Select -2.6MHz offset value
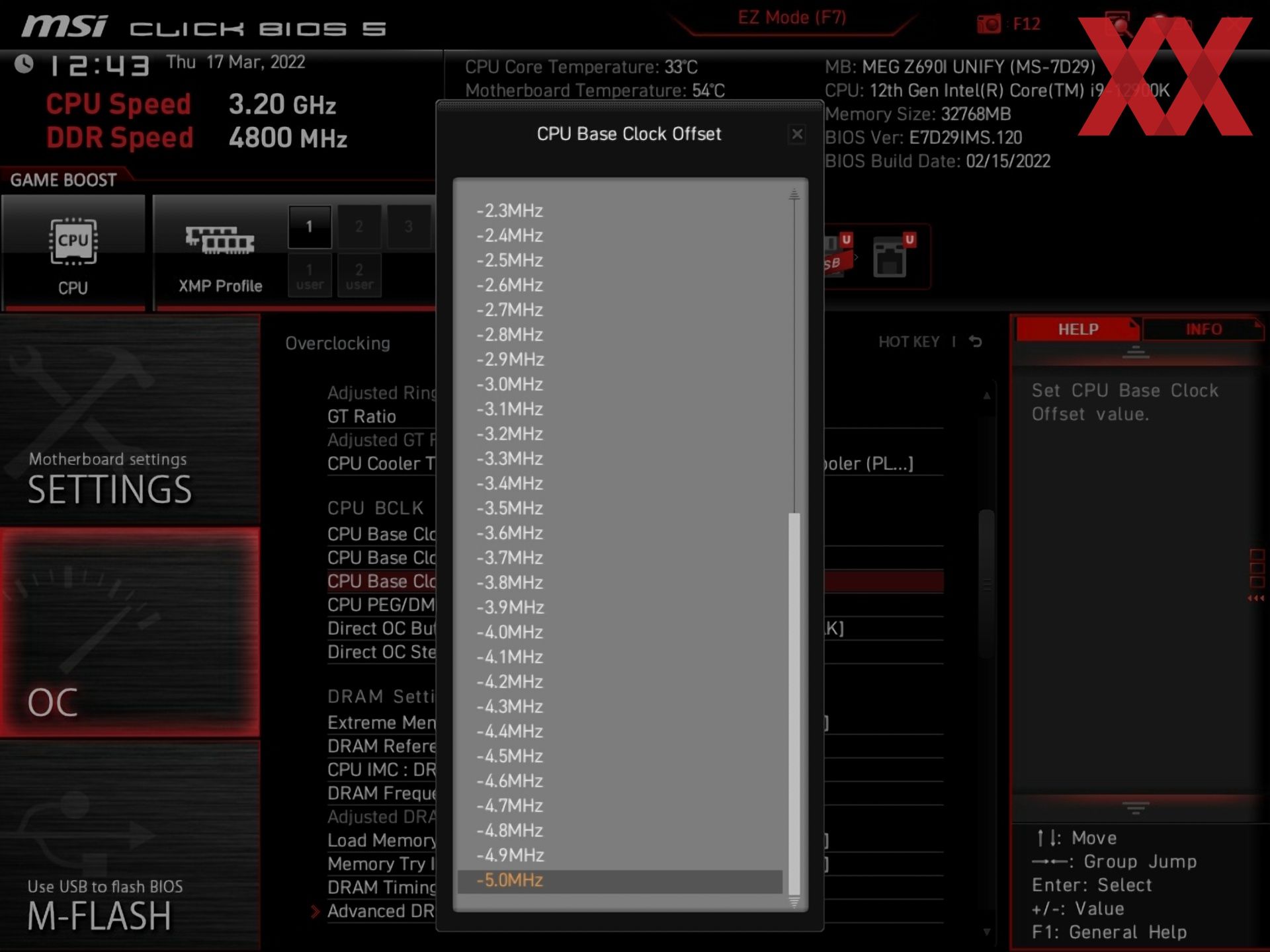This screenshot has height=952, width=1270. 509,285
